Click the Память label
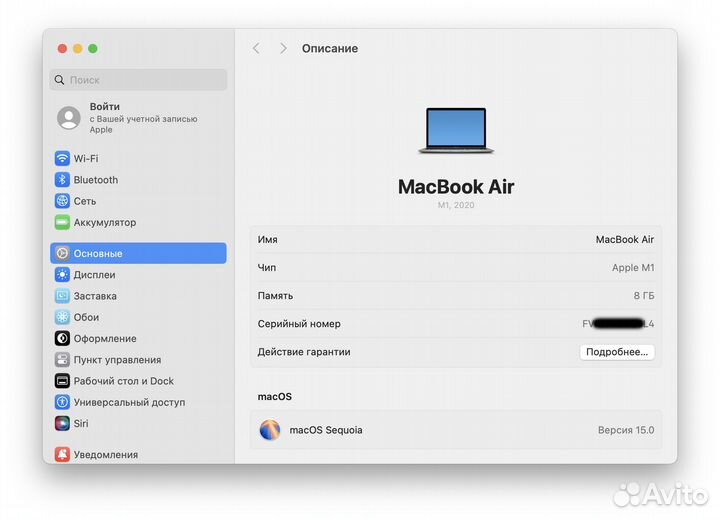Screen dimensions: 720x520 [x=275, y=295]
